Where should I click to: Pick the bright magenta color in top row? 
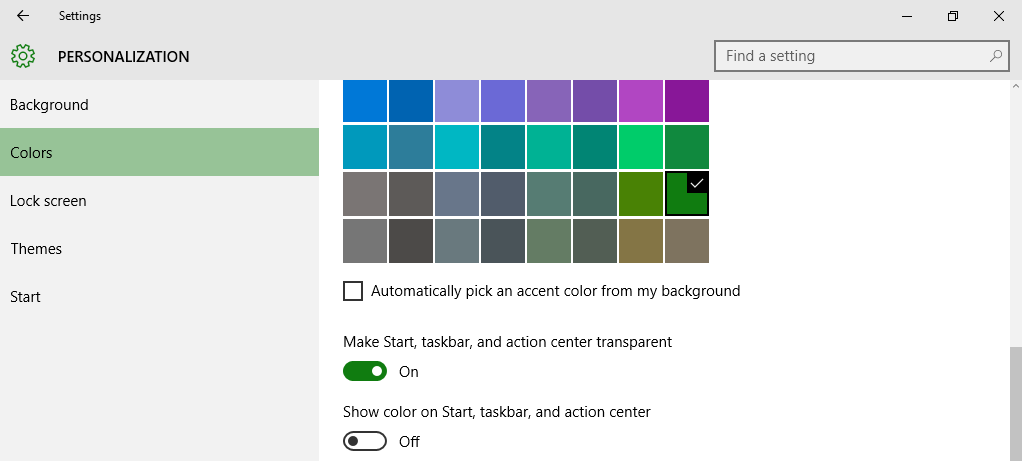tap(640, 100)
